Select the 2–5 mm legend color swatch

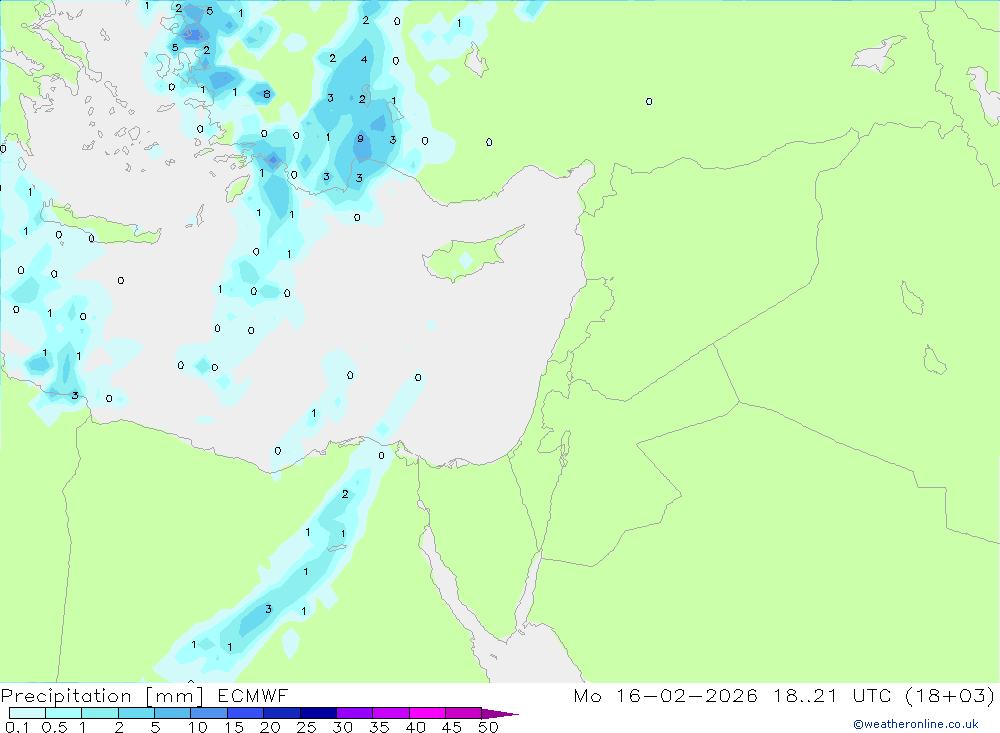[136, 713]
